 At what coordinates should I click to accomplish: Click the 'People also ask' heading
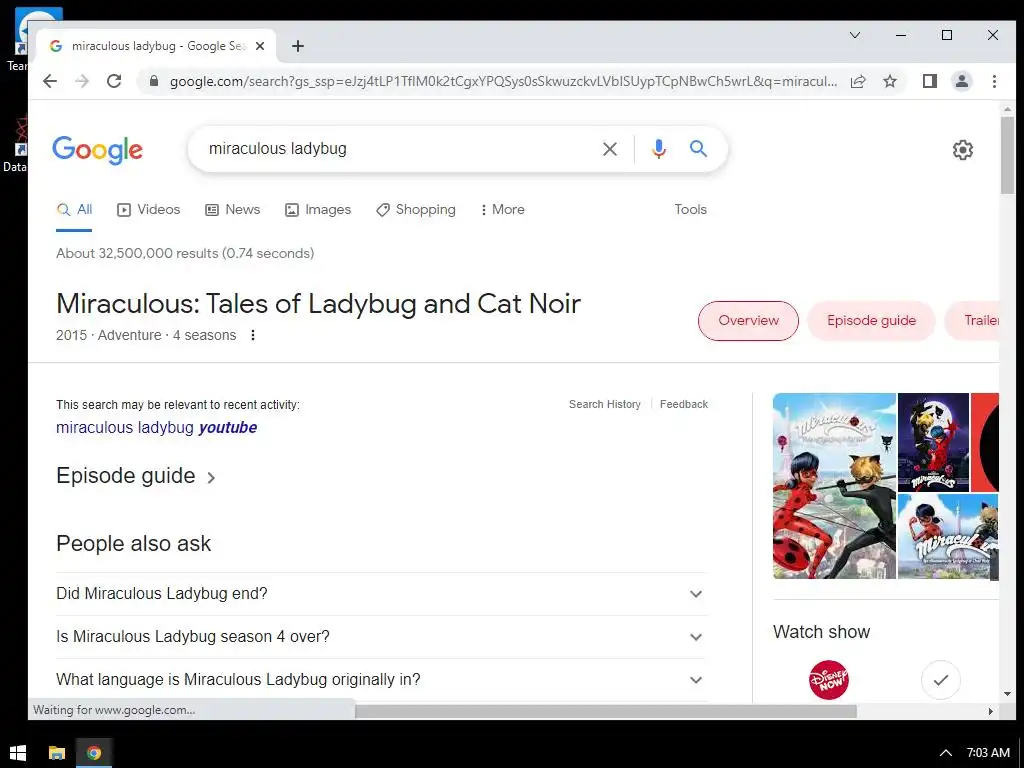[x=133, y=543]
